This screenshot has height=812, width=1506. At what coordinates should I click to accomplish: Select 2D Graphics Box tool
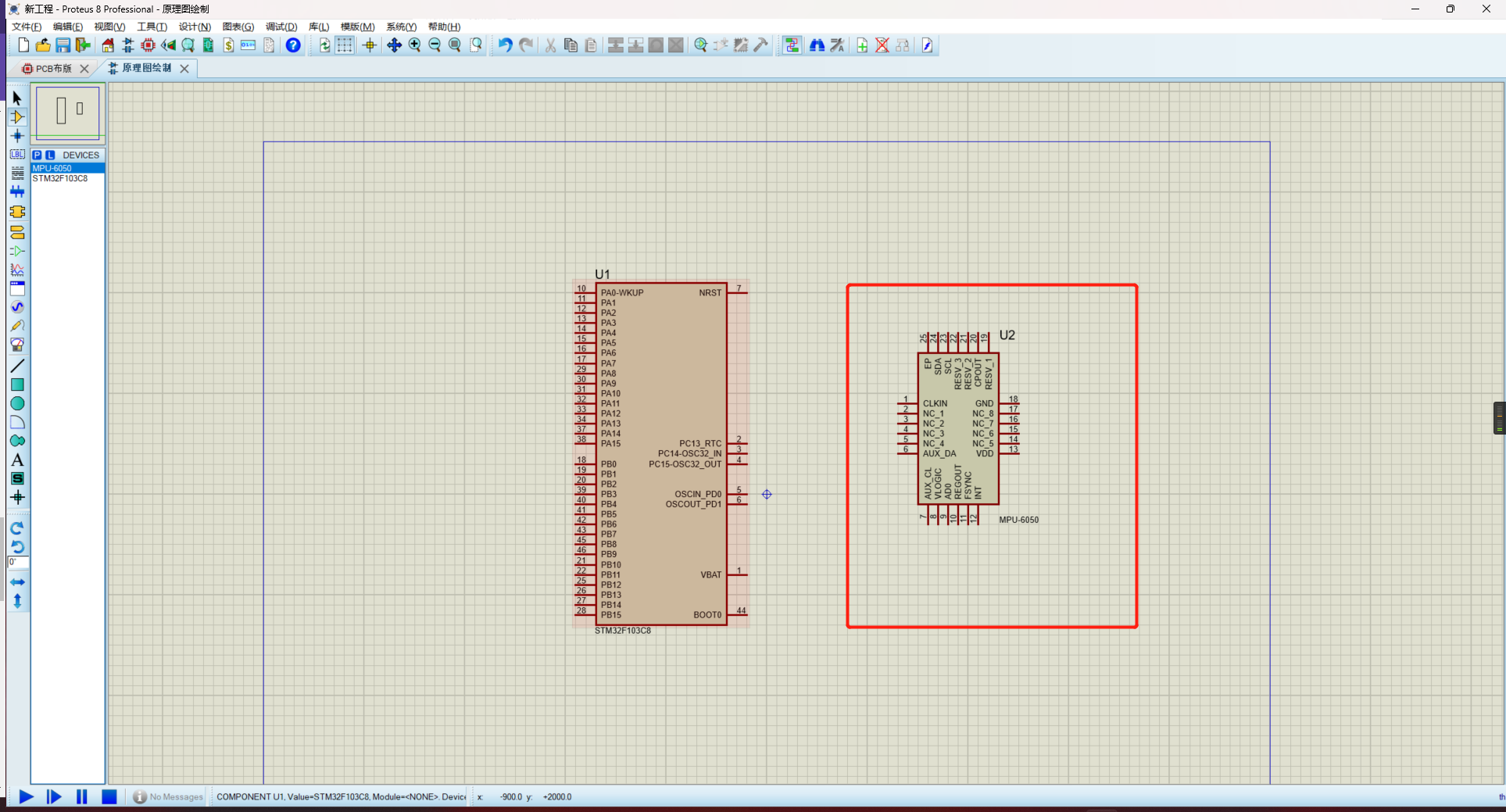point(17,385)
